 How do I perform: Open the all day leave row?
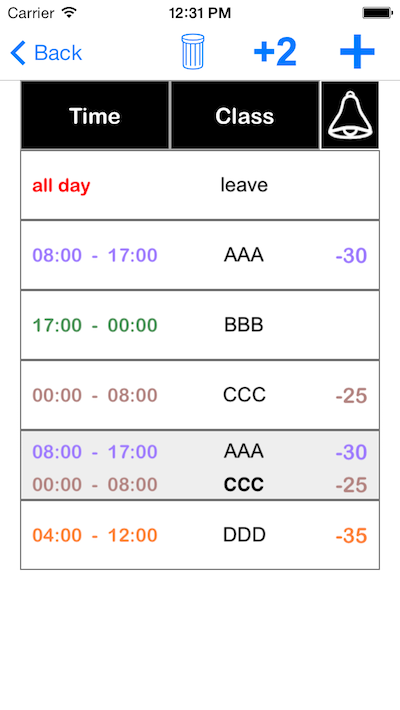tap(200, 185)
